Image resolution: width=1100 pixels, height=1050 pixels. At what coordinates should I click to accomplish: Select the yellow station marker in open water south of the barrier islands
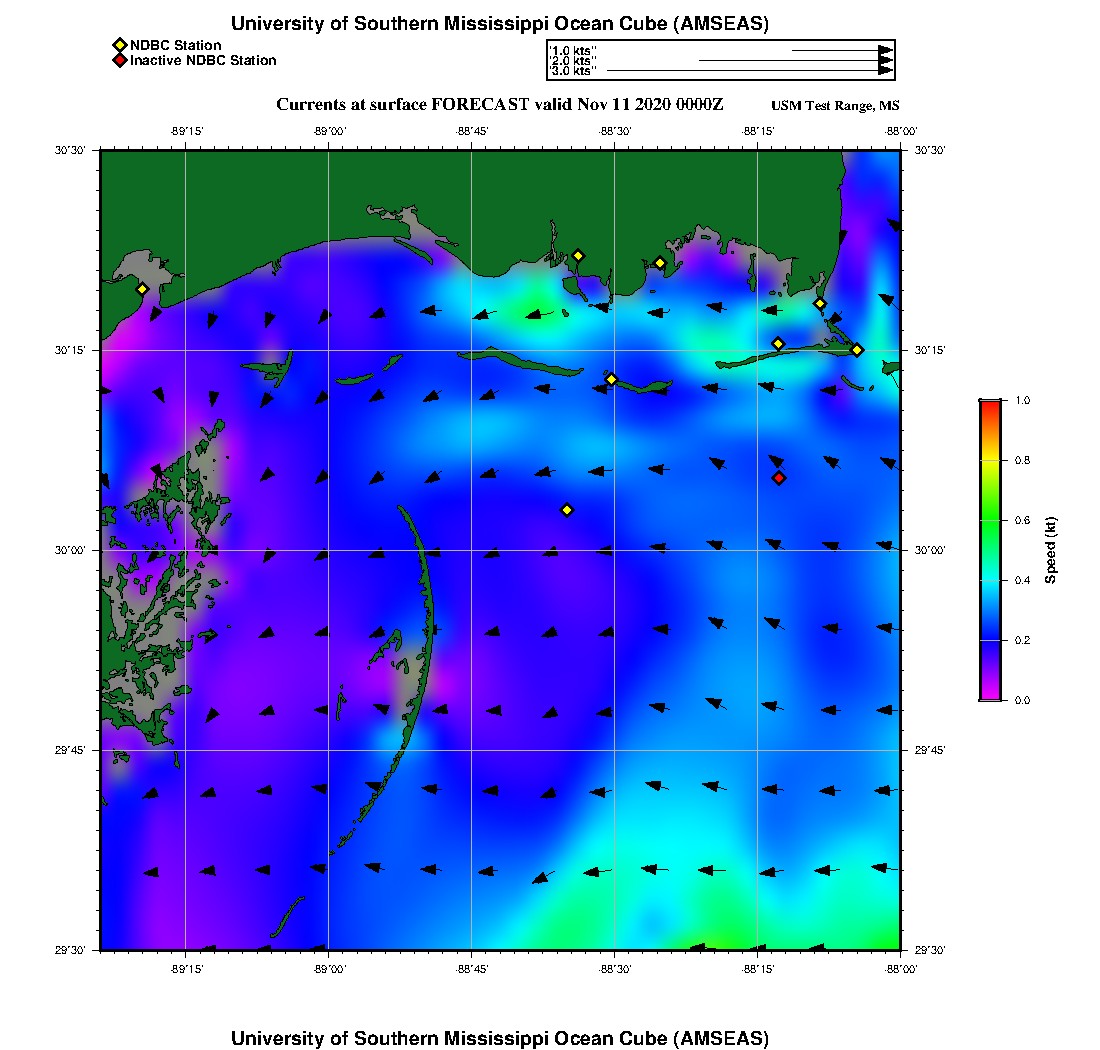click(567, 510)
